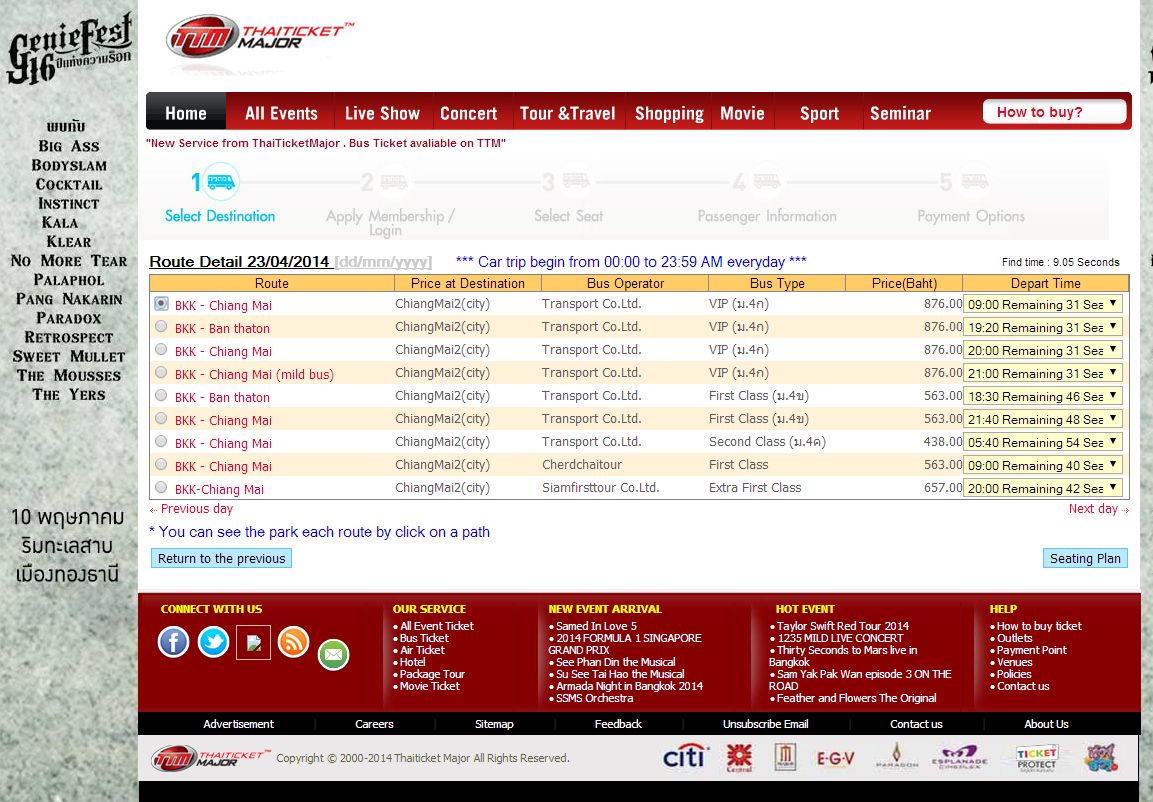Open the 09:00 Remaining 31 Seats dropdown
The height and width of the screenshot is (802, 1153).
[x=1043, y=304]
